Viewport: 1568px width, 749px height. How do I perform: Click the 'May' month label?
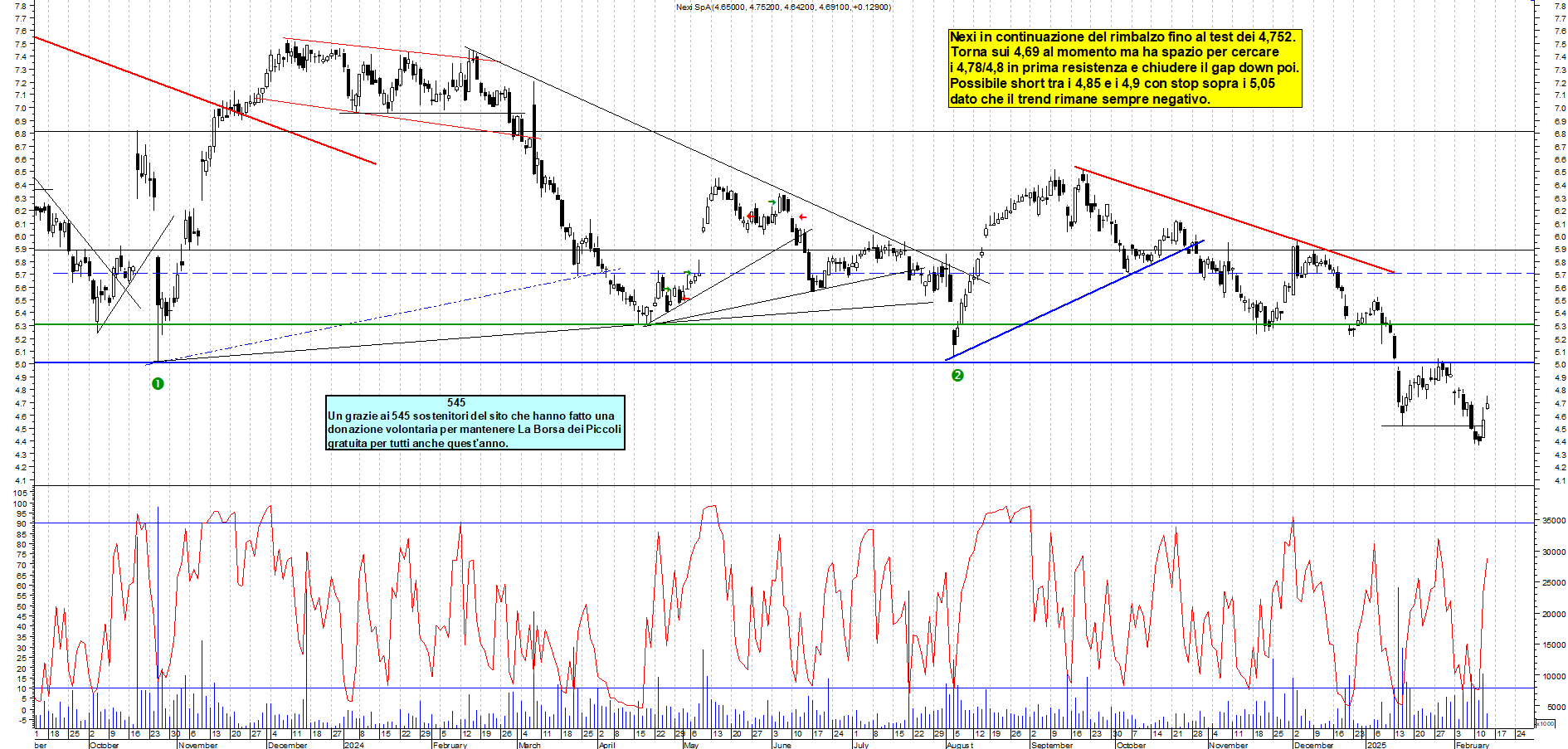[x=691, y=745]
